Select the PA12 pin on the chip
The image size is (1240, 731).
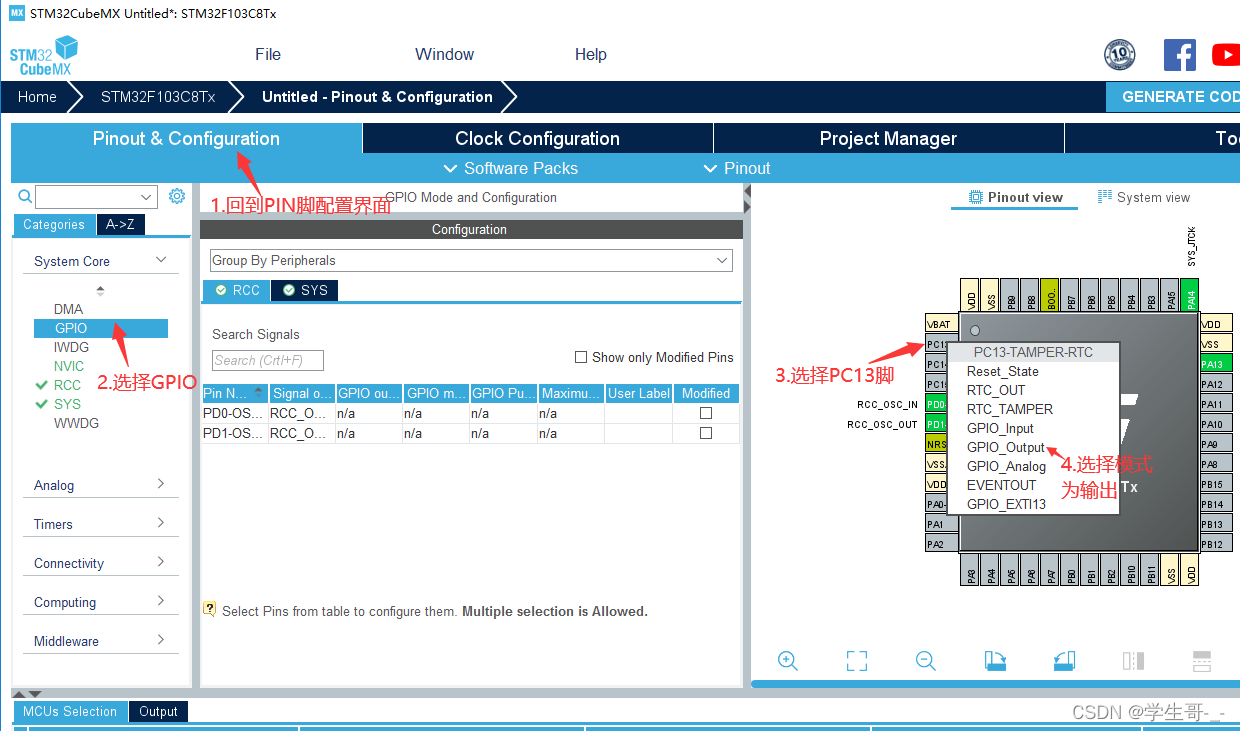(x=1215, y=384)
